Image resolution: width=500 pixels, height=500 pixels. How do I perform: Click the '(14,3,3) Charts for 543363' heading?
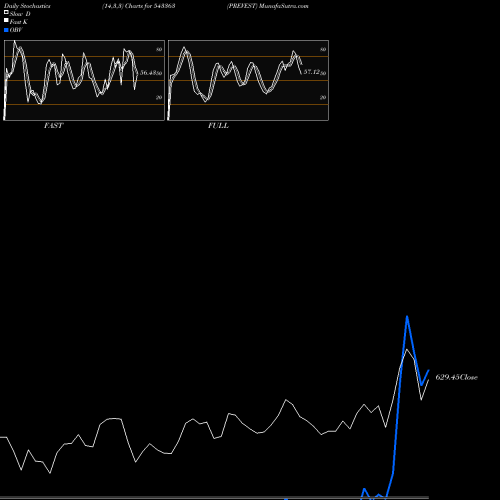(139, 6)
